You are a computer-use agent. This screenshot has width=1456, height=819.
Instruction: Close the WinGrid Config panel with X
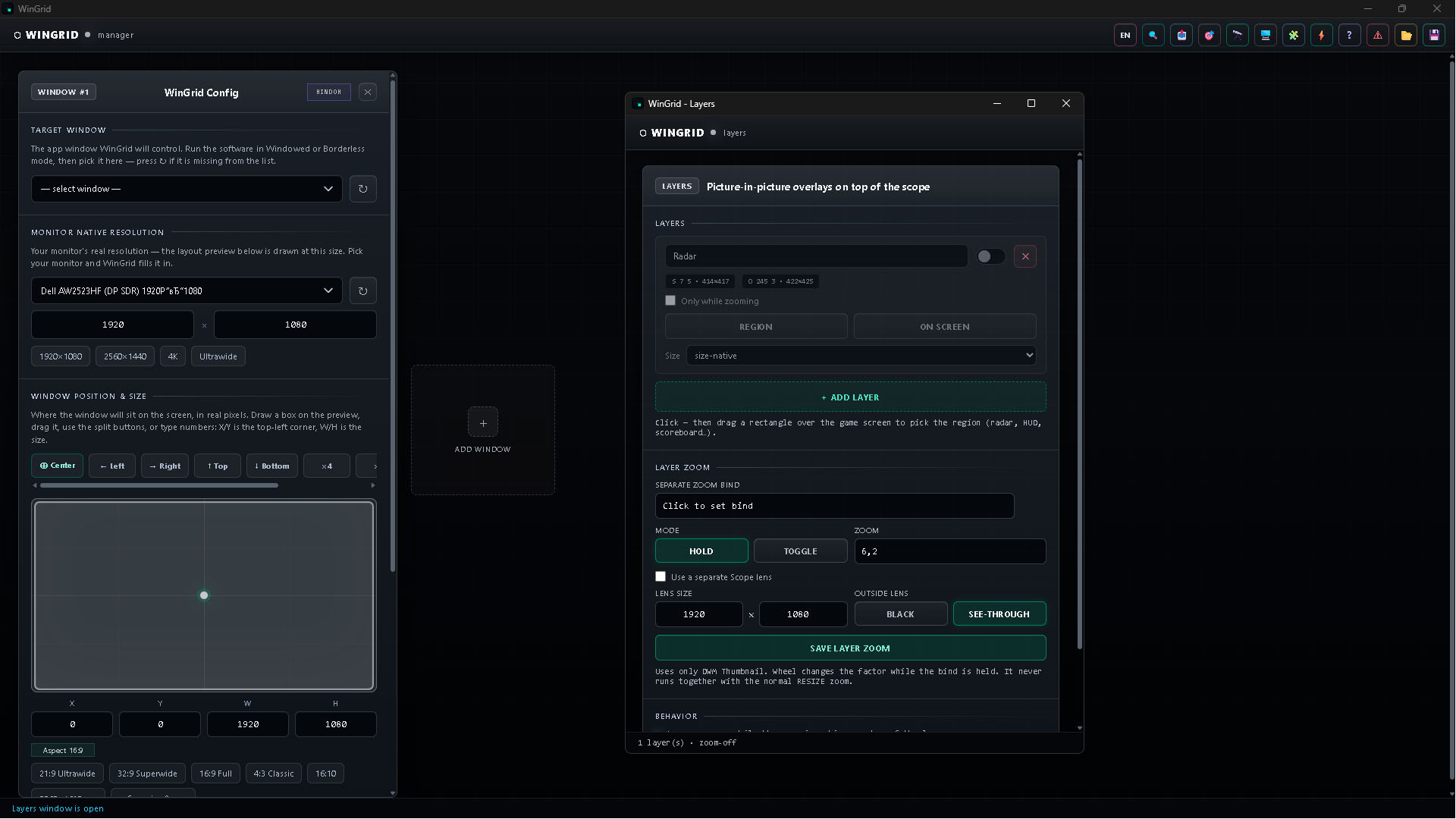368,93
